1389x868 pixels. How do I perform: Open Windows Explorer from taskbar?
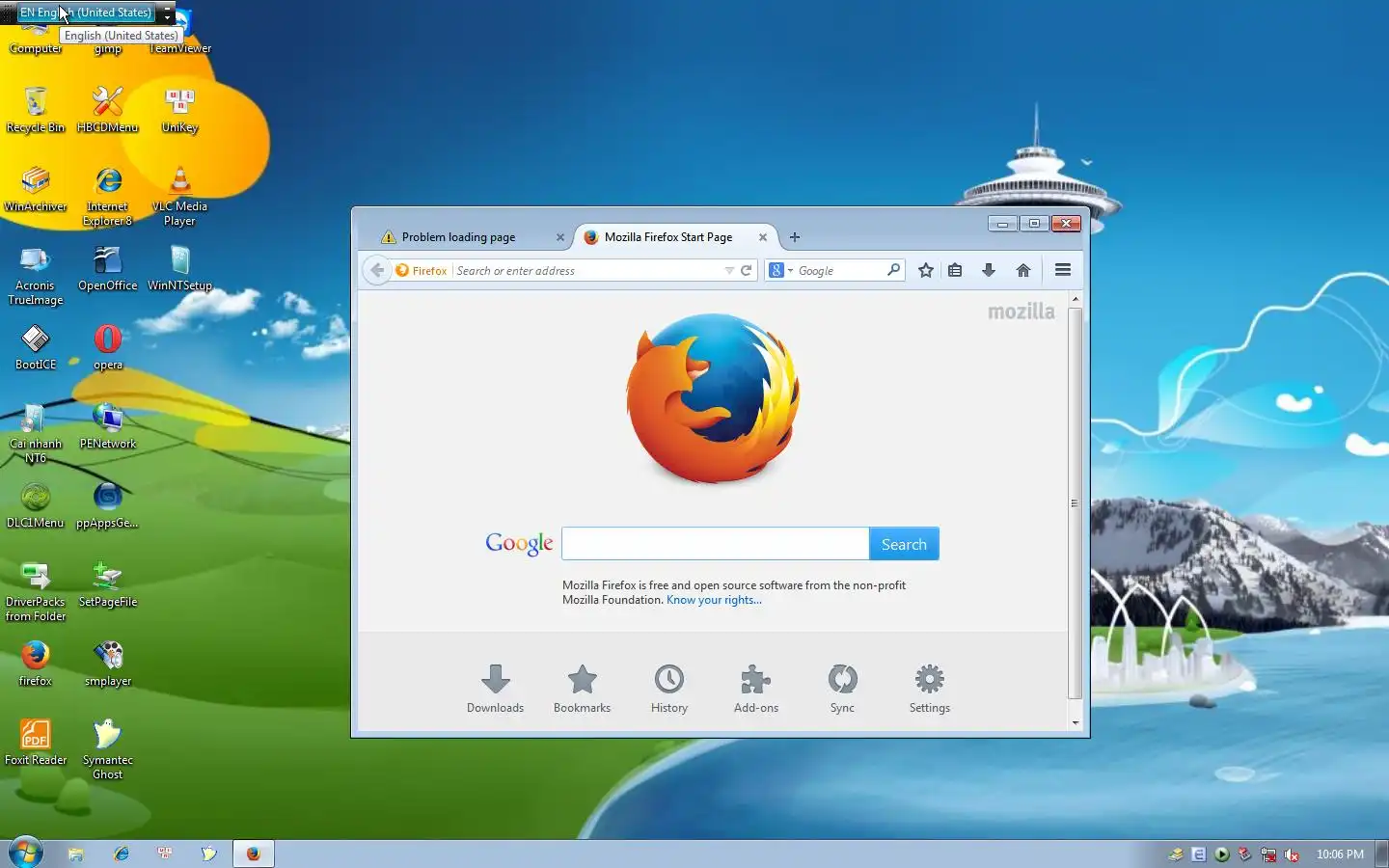pyautogui.click(x=75, y=854)
